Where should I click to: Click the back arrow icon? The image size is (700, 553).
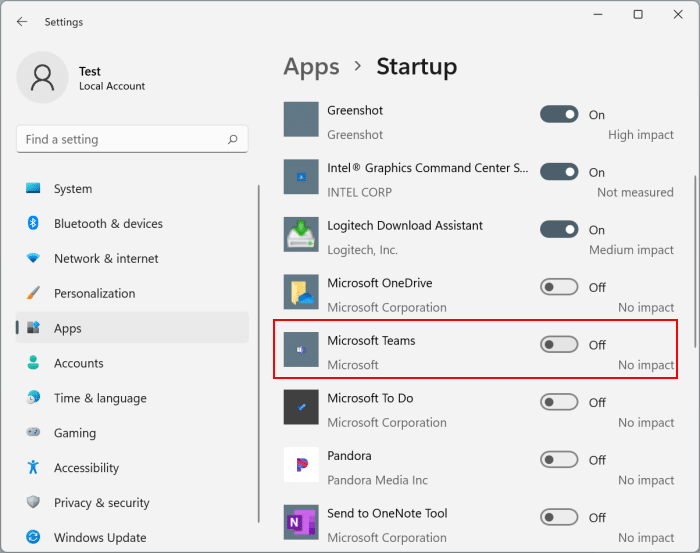(x=22, y=21)
